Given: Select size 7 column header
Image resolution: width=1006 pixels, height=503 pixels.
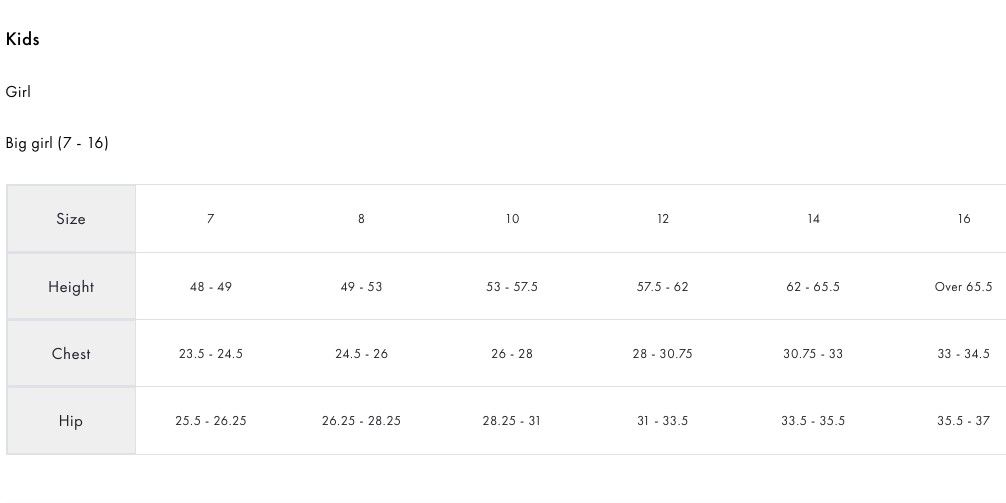Looking at the screenshot, I should pos(210,219).
